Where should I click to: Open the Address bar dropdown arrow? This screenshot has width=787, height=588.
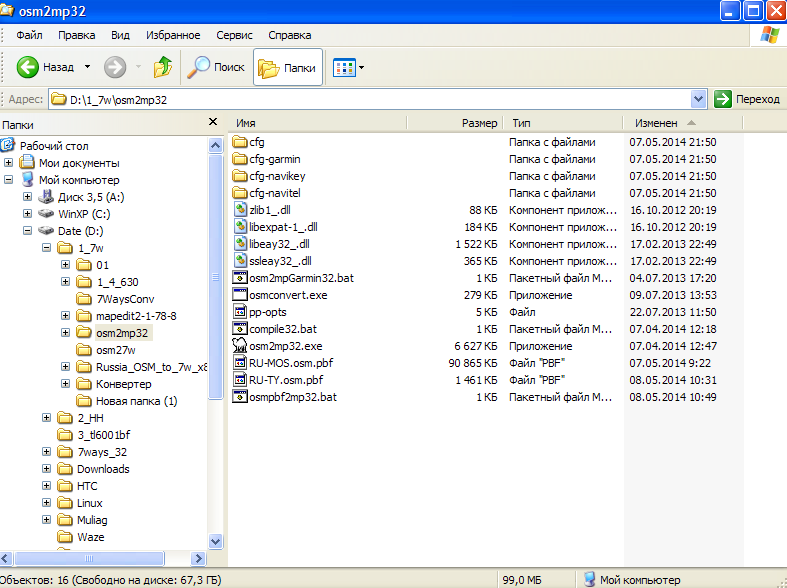[x=698, y=99]
